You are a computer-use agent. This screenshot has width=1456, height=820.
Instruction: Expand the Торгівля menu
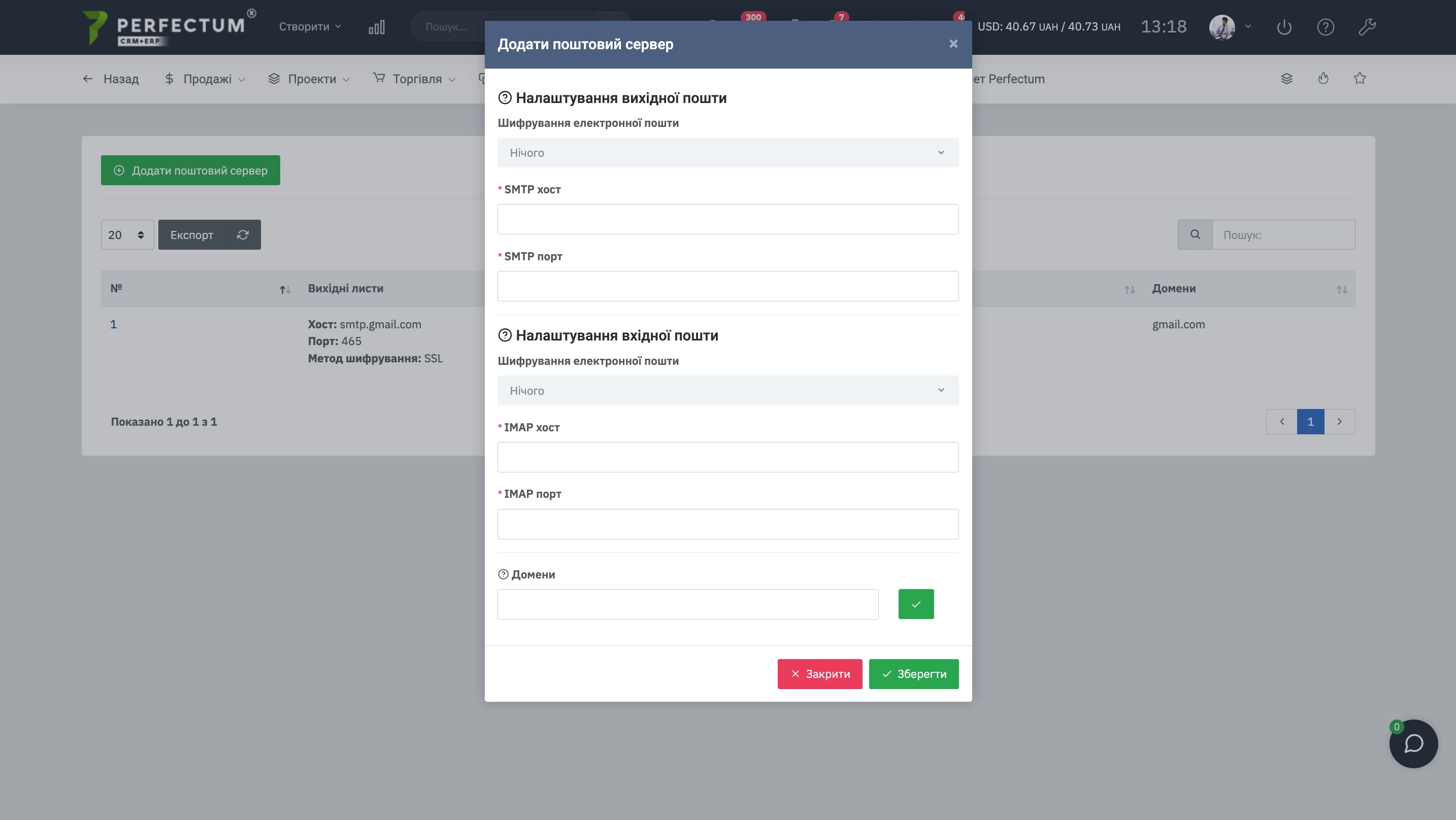[414, 79]
